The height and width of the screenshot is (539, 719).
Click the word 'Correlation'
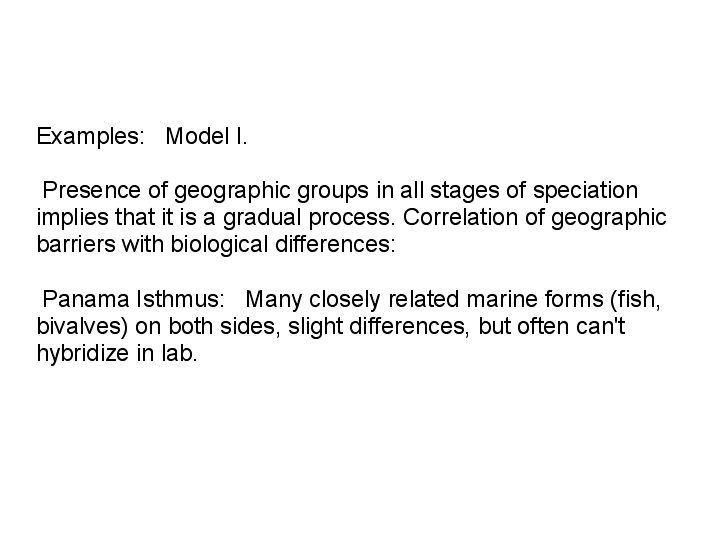[460, 217]
